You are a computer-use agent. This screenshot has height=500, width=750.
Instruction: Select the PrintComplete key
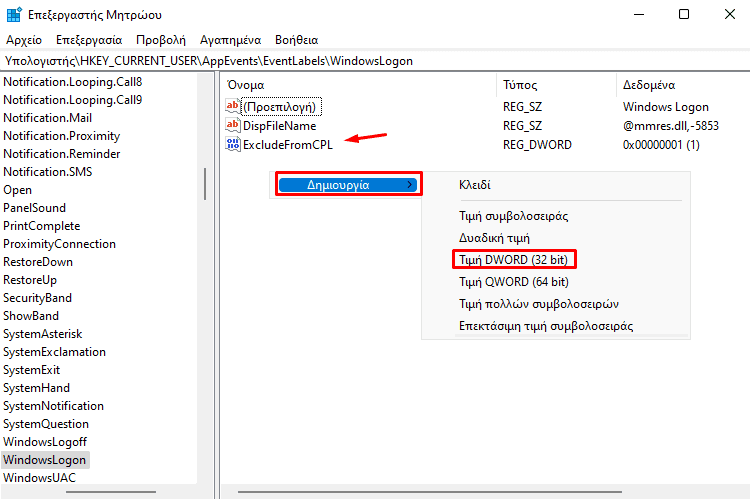pyautogui.click(x=42, y=226)
